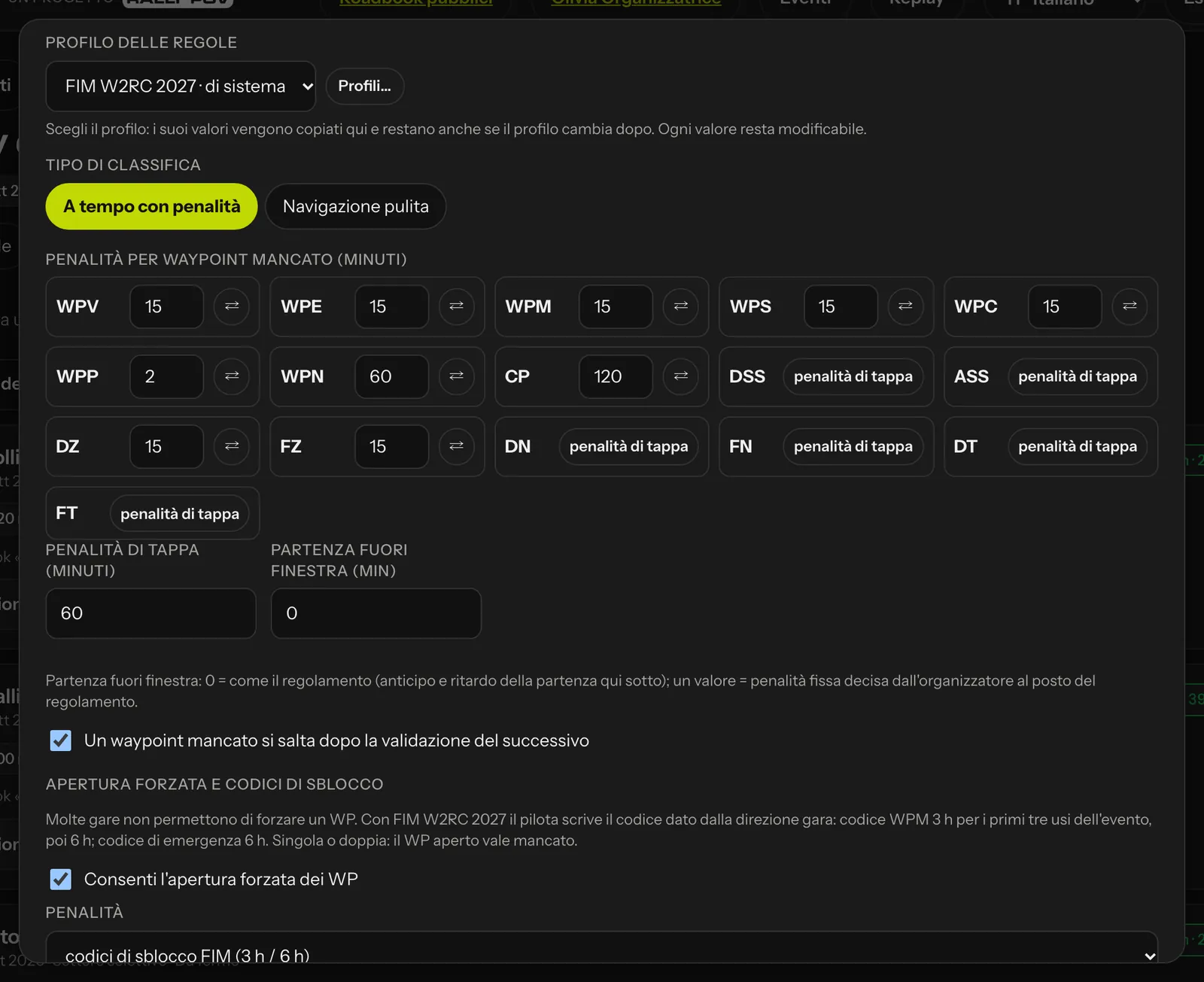Focus the WPS penalty minutes field
Viewport: 1204px width, 982px height.
[841, 306]
